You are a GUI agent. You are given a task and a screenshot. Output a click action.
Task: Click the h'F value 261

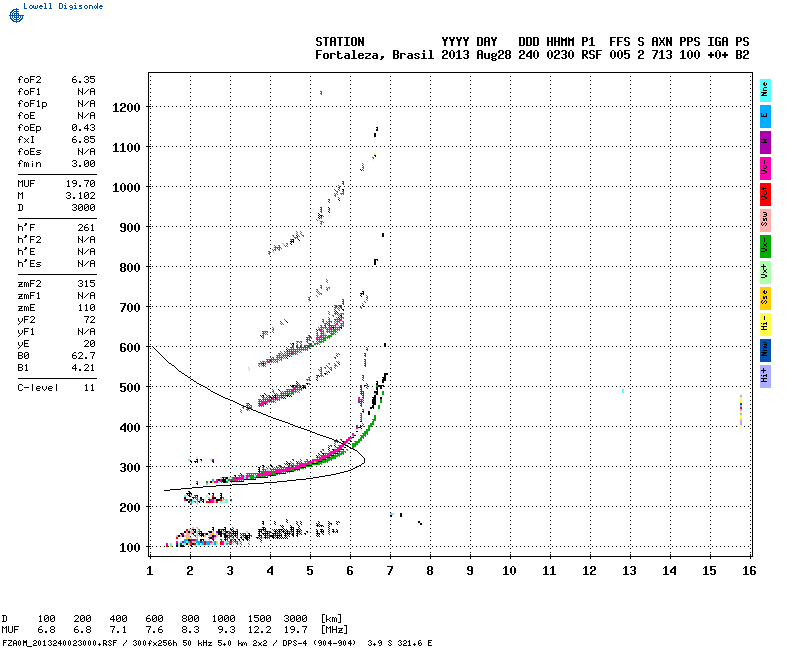[x=86, y=228]
